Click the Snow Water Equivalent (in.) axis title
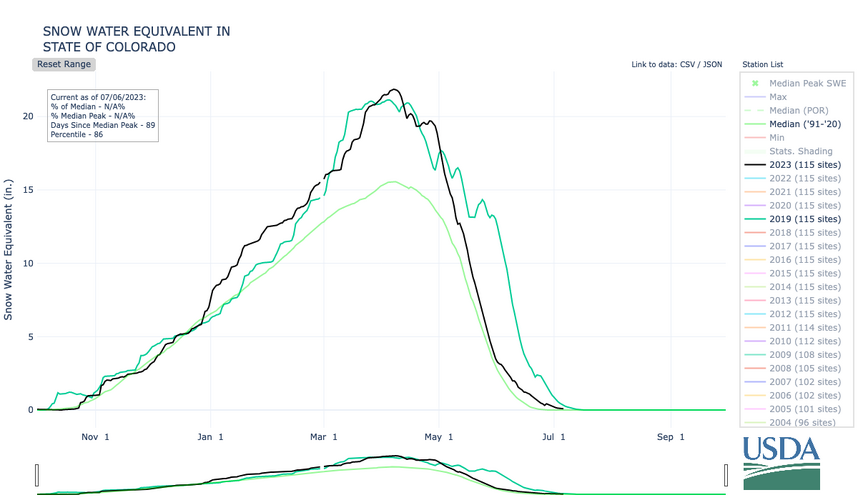 pos(8,249)
